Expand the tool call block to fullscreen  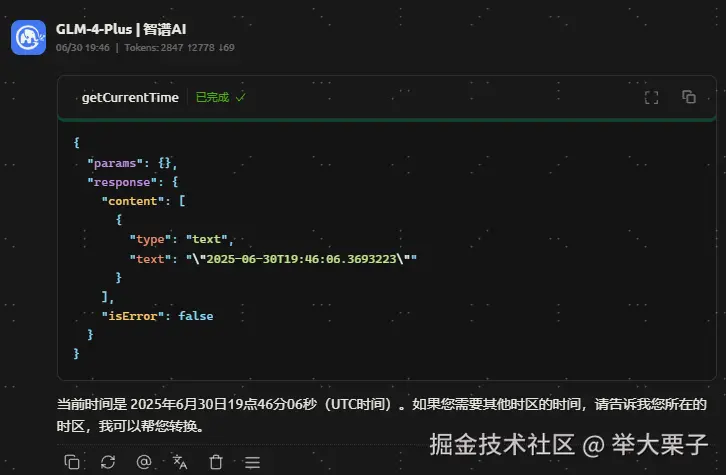651,97
